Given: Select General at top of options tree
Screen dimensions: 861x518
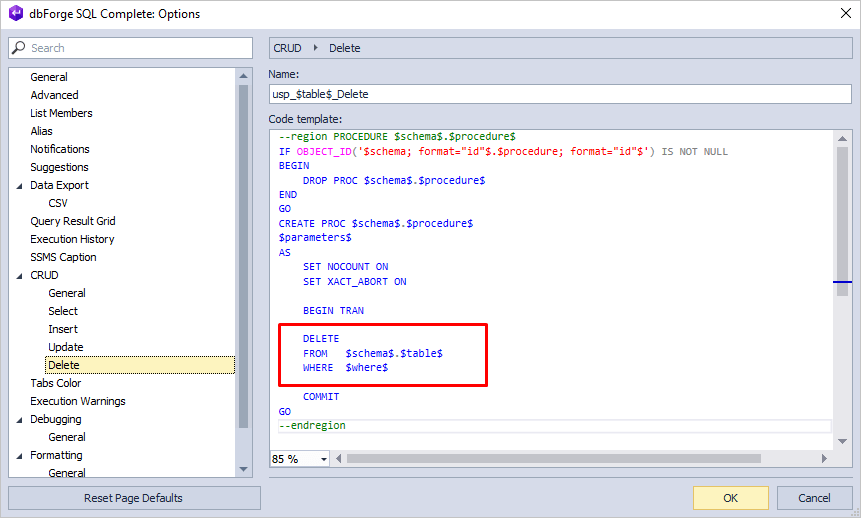Looking at the screenshot, I should click(x=49, y=77).
